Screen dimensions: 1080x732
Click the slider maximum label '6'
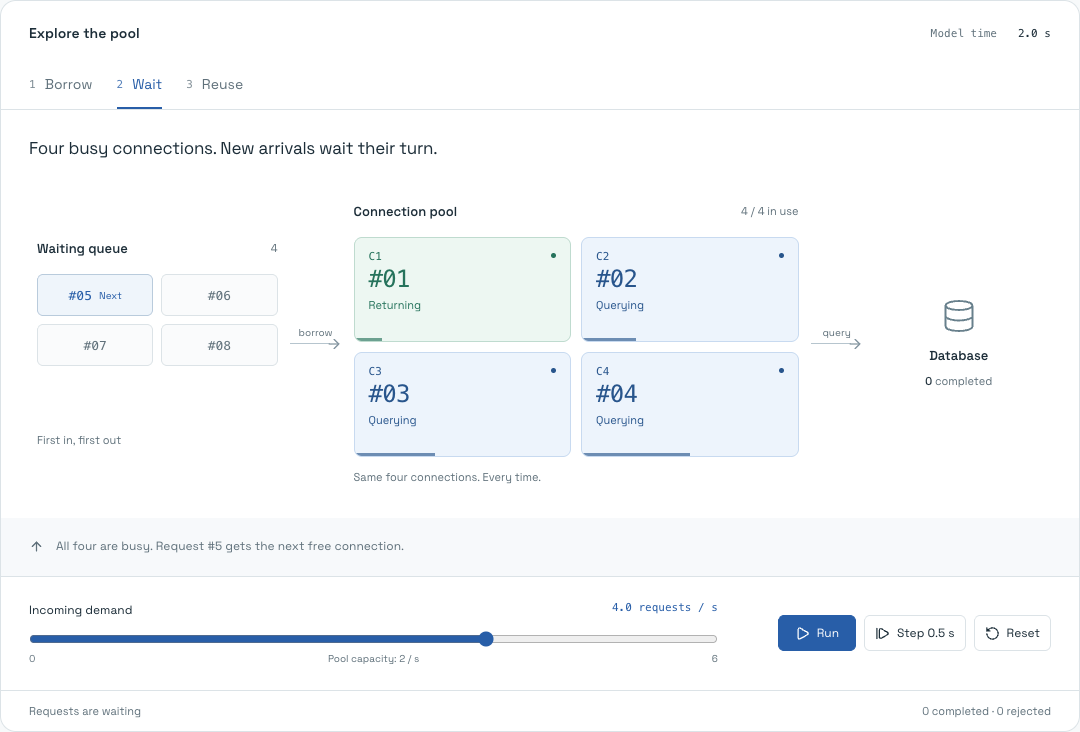[714, 659]
